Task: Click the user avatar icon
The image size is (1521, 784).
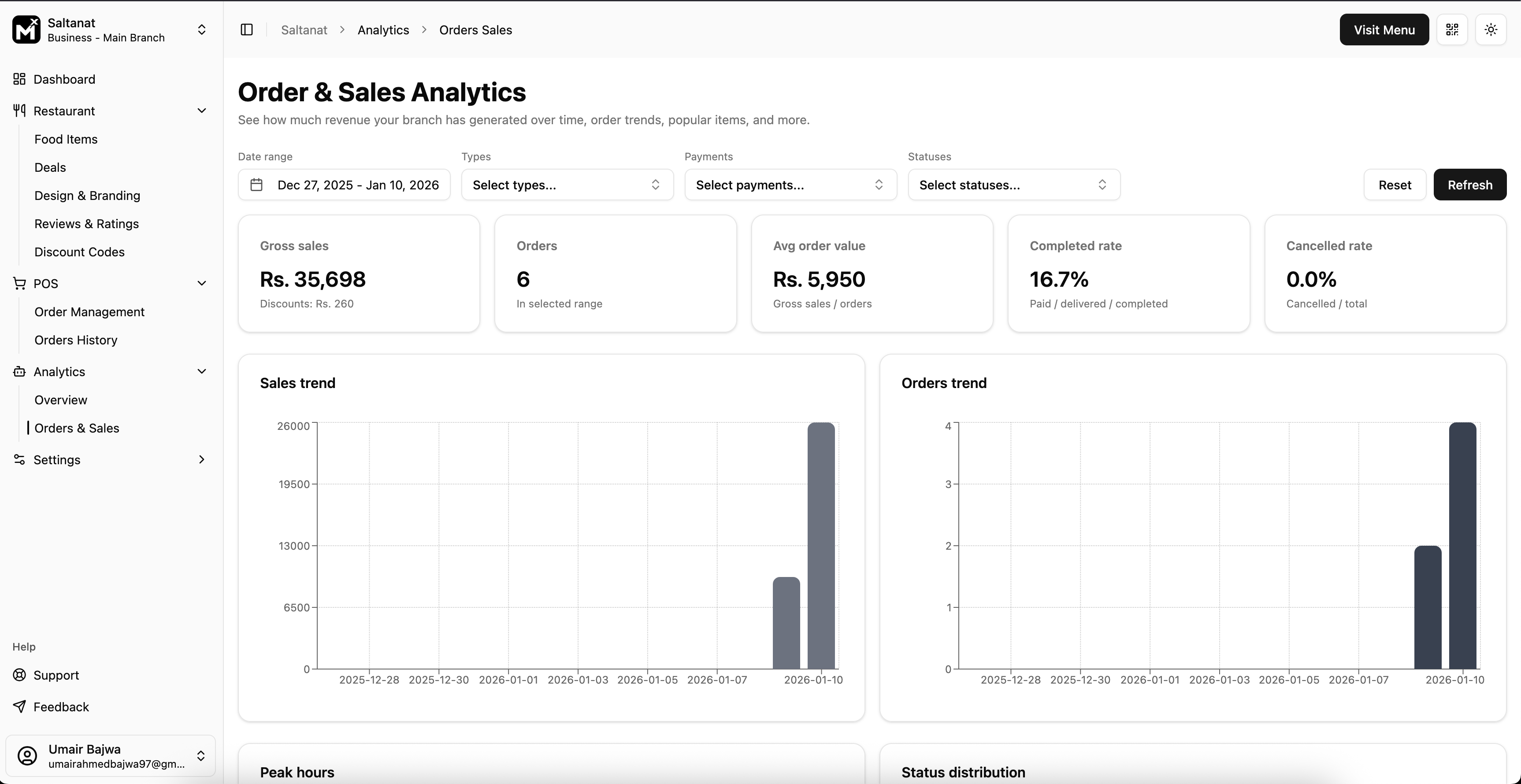Action: click(x=27, y=756)
